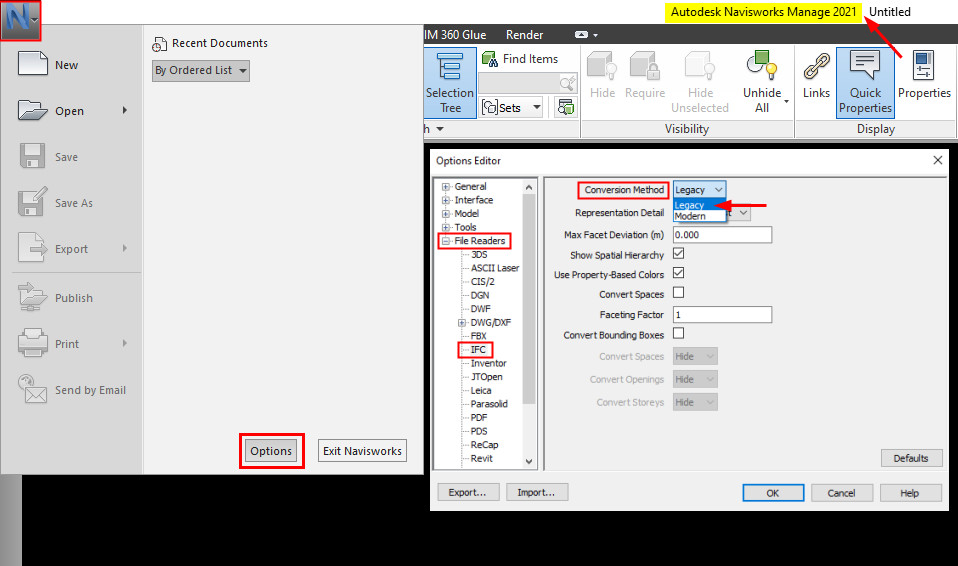958x566 pixels.
Task: Enable the Convert Spaces checkbox
Action: point(678,293)
